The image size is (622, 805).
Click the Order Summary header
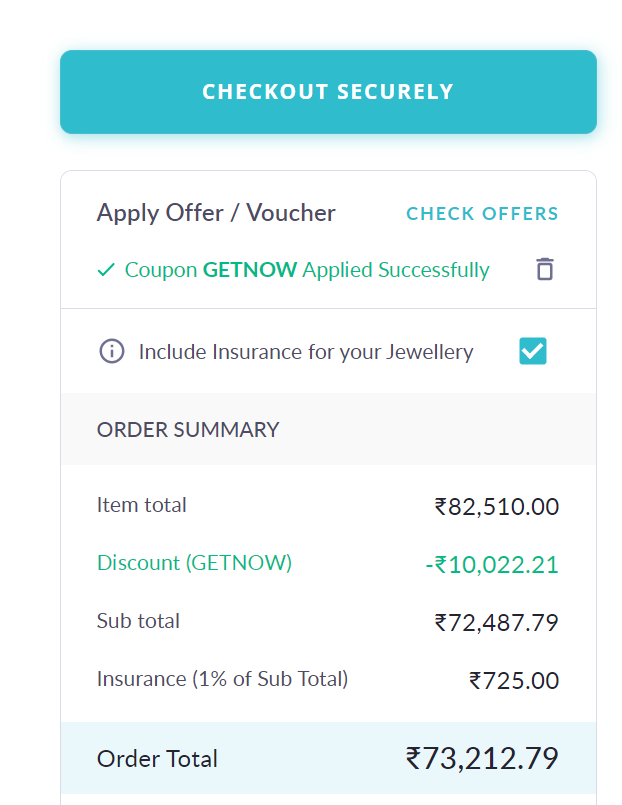pos(188,430)
